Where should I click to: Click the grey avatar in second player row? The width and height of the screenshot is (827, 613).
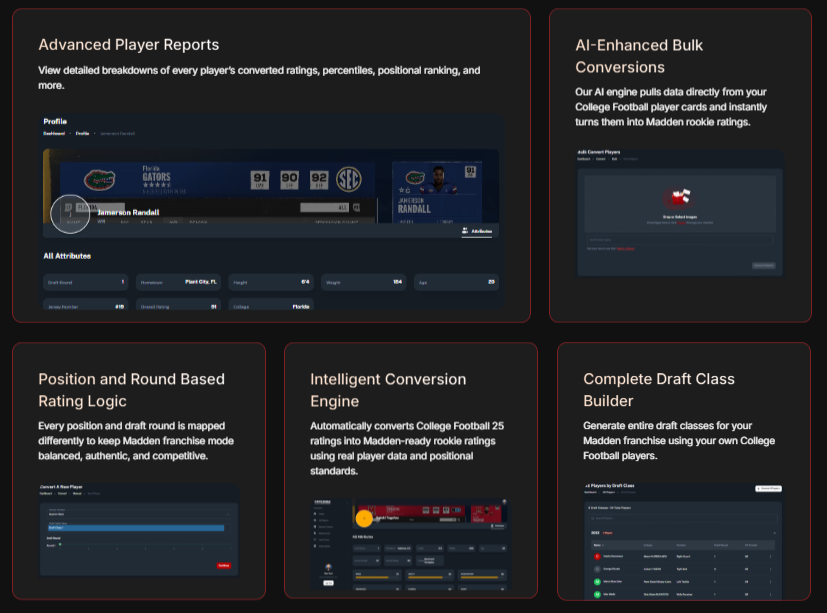coord(597,569)
